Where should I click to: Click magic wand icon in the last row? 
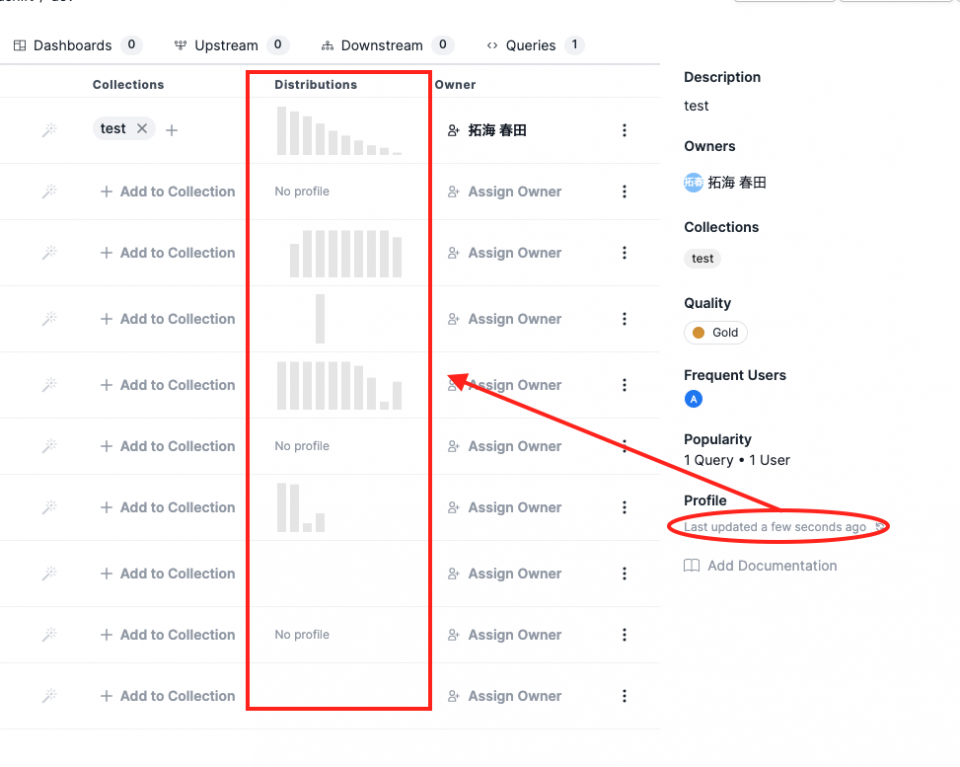coord(49,695)
